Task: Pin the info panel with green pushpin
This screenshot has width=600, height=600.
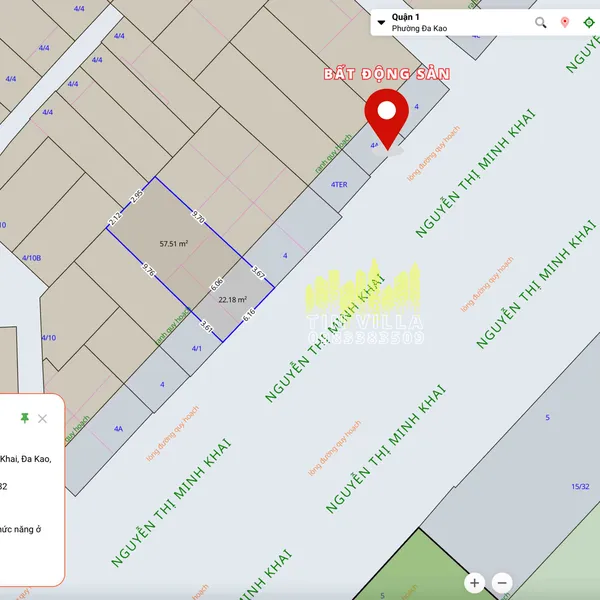Action: (x=24, y=418)
